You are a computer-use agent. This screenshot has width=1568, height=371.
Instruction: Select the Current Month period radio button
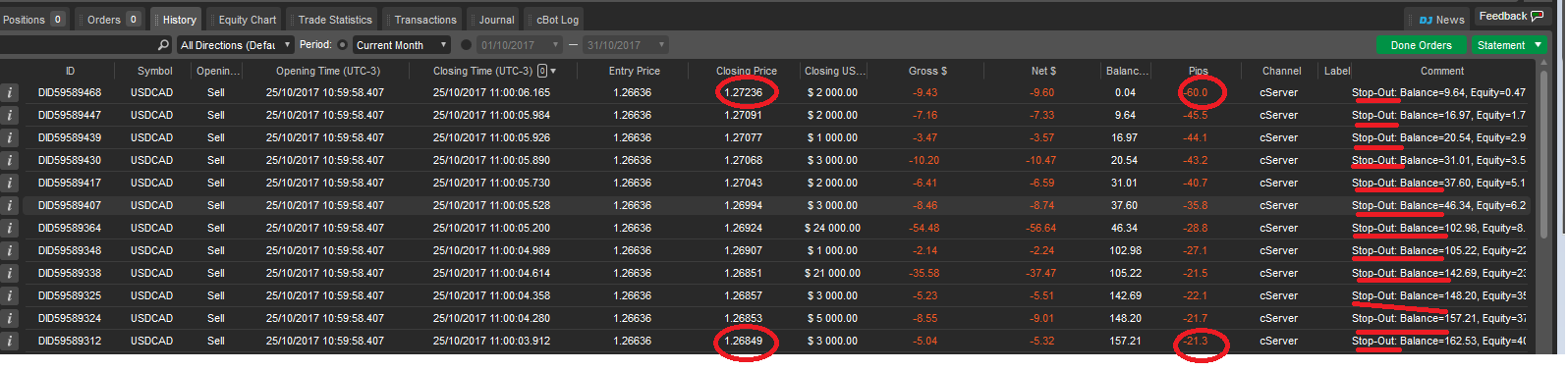pyautogui.click(x=343, y=45)
